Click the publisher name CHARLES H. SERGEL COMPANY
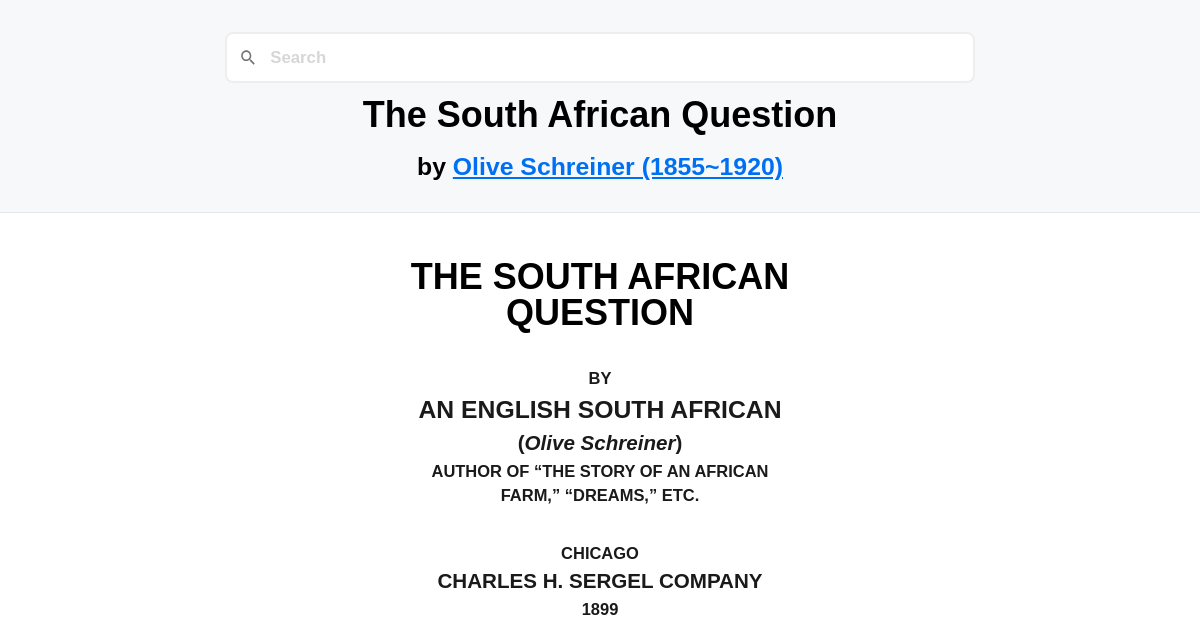The width and height of the screenshot is (1200, 628). click(599, 580)
